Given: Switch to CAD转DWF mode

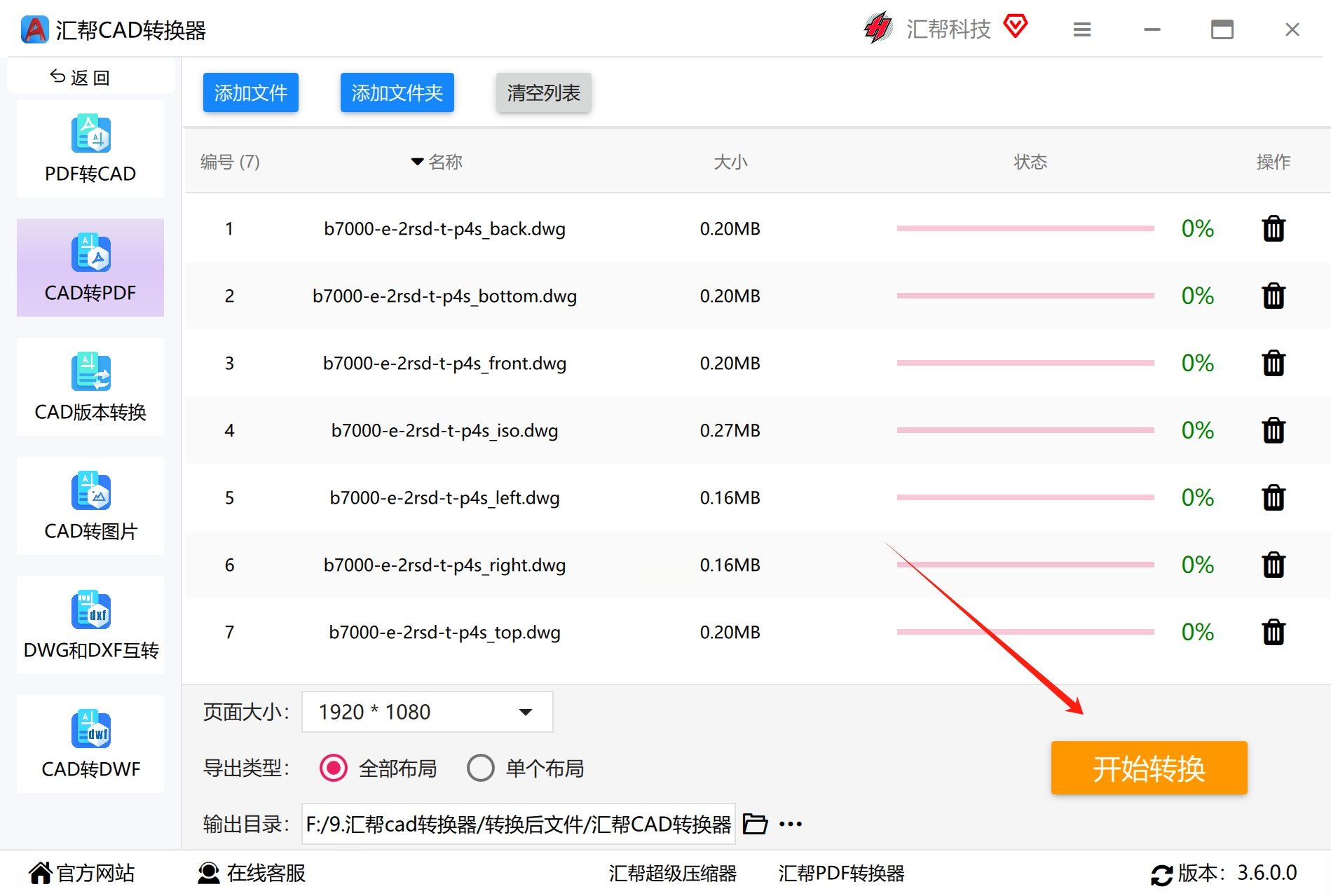Looking at the screenshot, I should coord(90,744).
